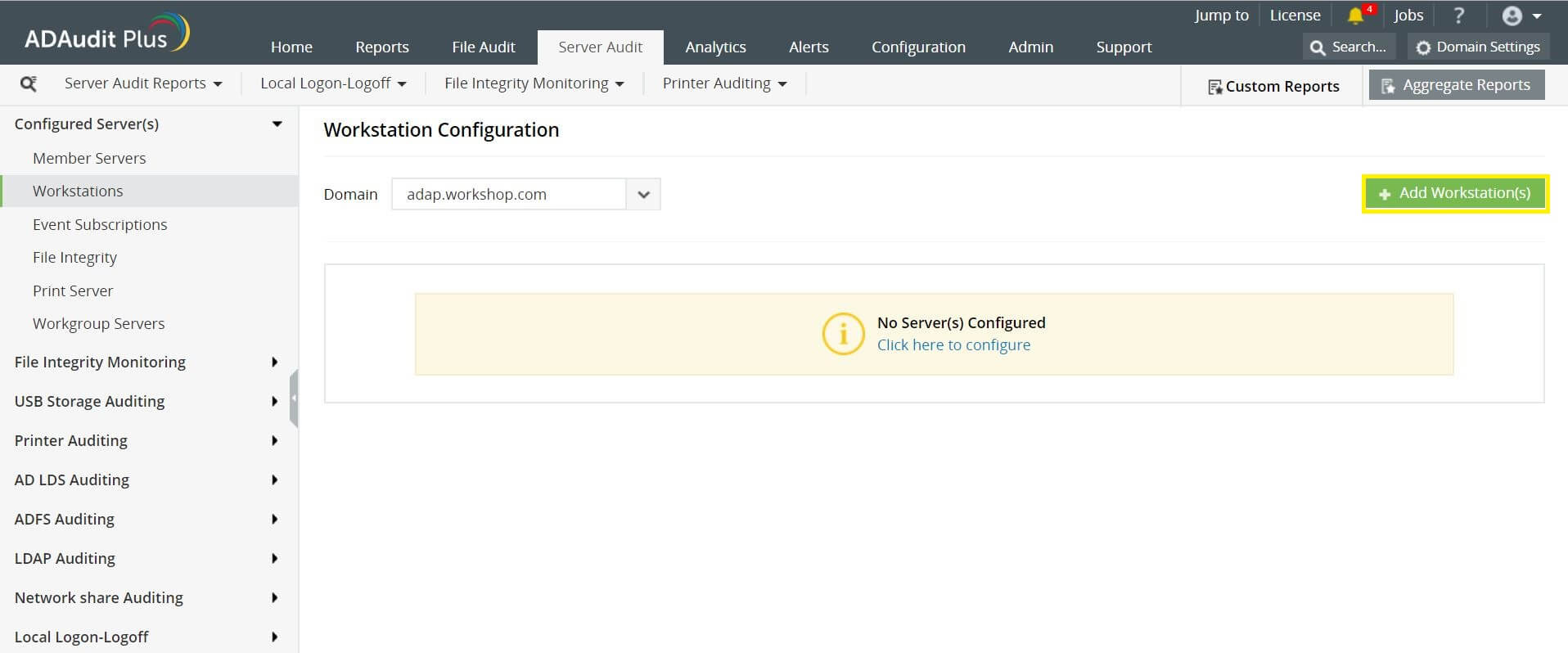Image resolution: width=1568 pixels, height=653 pixels.
Task: Go to the Configuration tab
Action: click(918, 47)
